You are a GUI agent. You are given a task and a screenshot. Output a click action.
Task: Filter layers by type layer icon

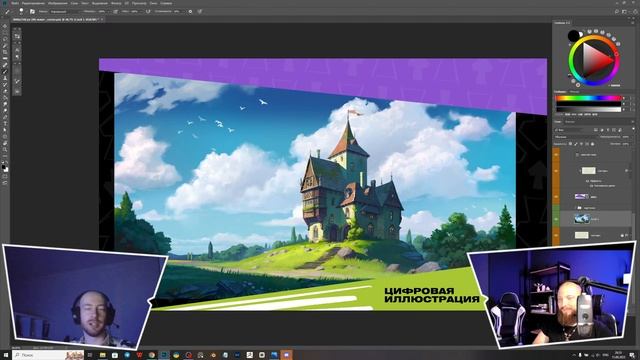pos(608,130)
